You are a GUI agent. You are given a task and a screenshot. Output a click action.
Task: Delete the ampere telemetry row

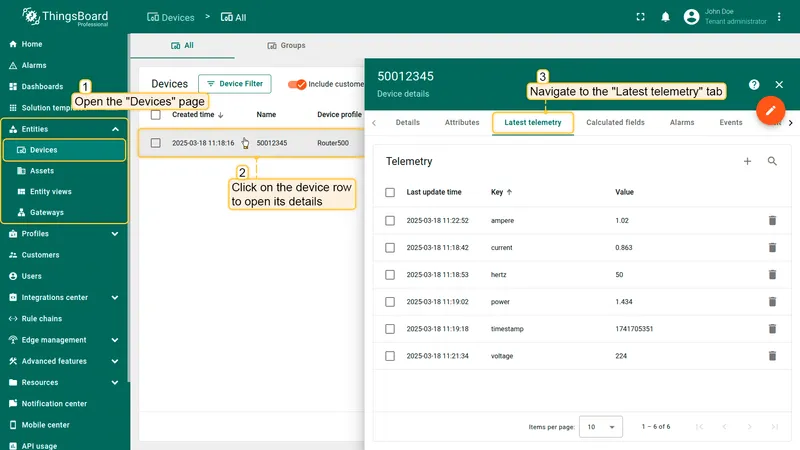point(772,220)
